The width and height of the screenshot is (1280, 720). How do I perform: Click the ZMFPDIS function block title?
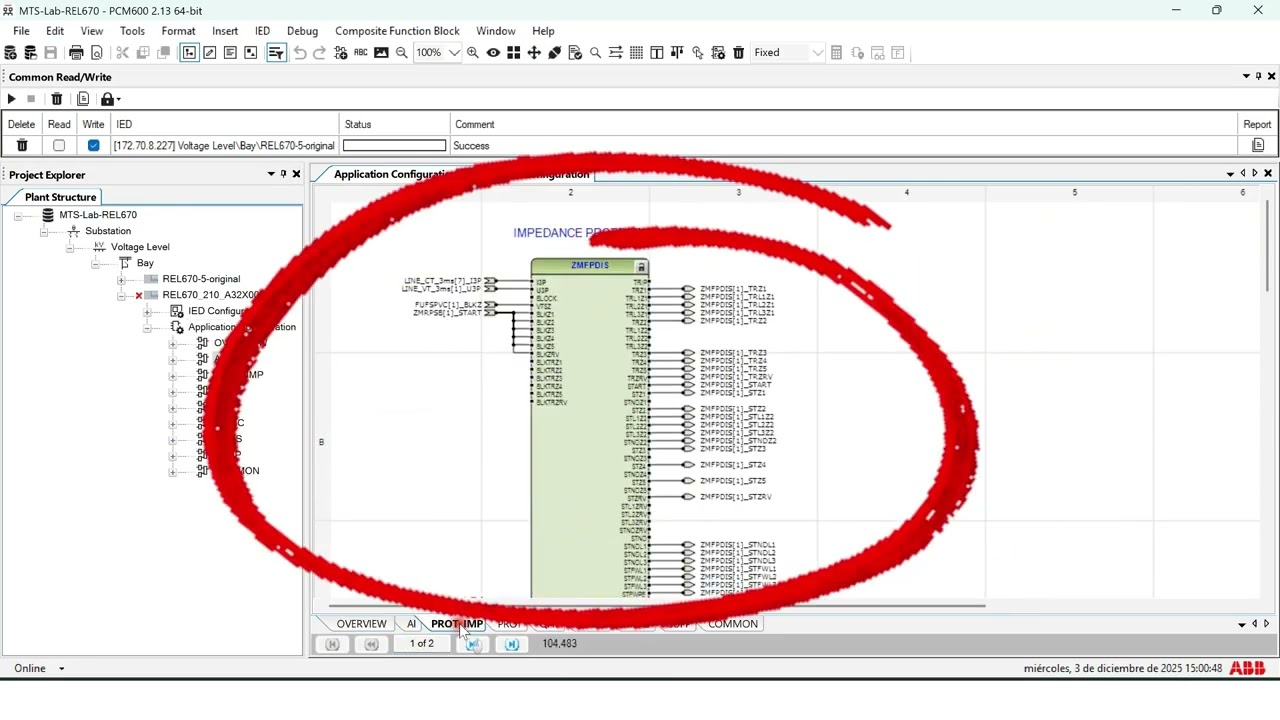tap(589, 266)
